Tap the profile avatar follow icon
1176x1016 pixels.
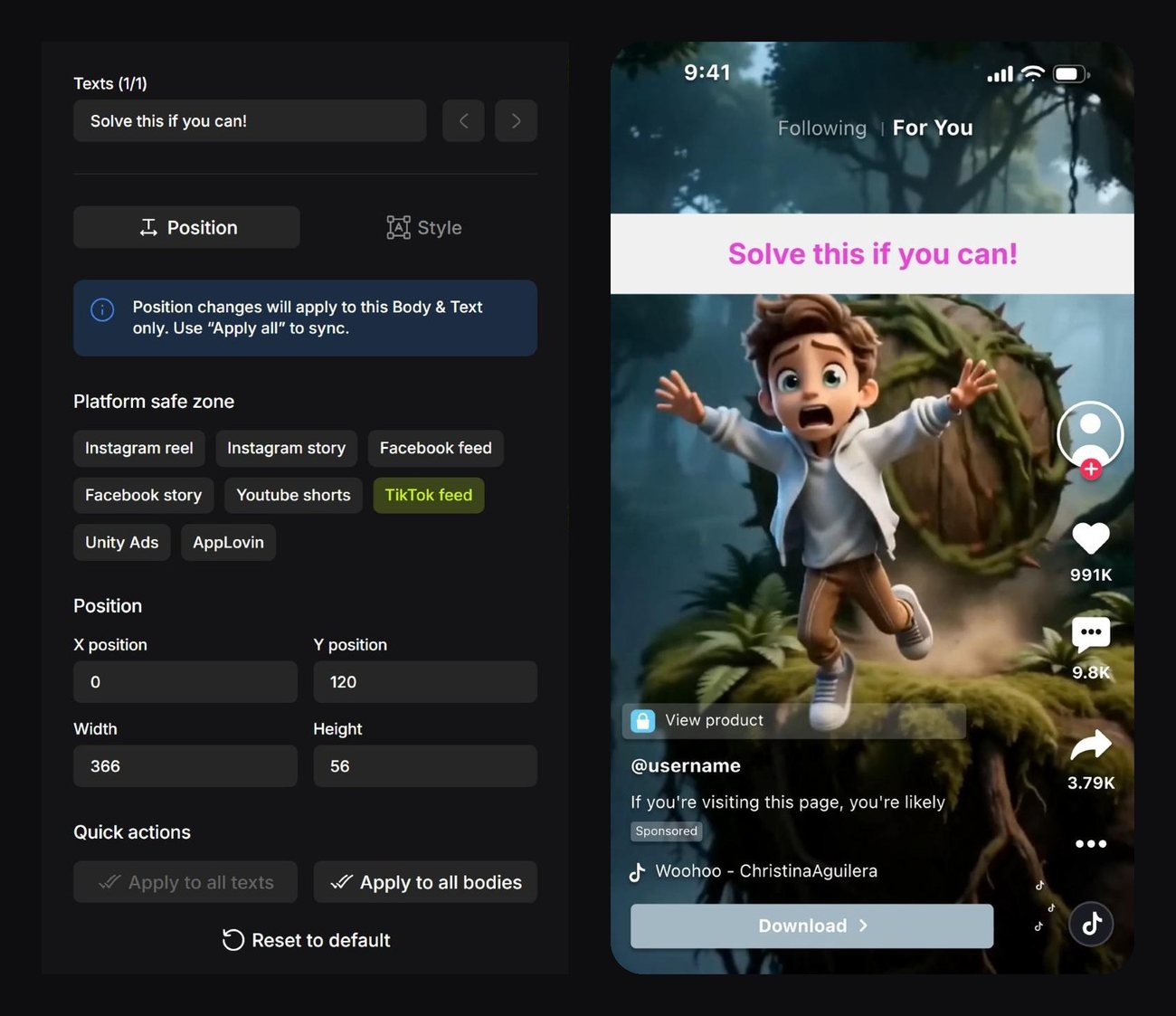click(1090, 439)
